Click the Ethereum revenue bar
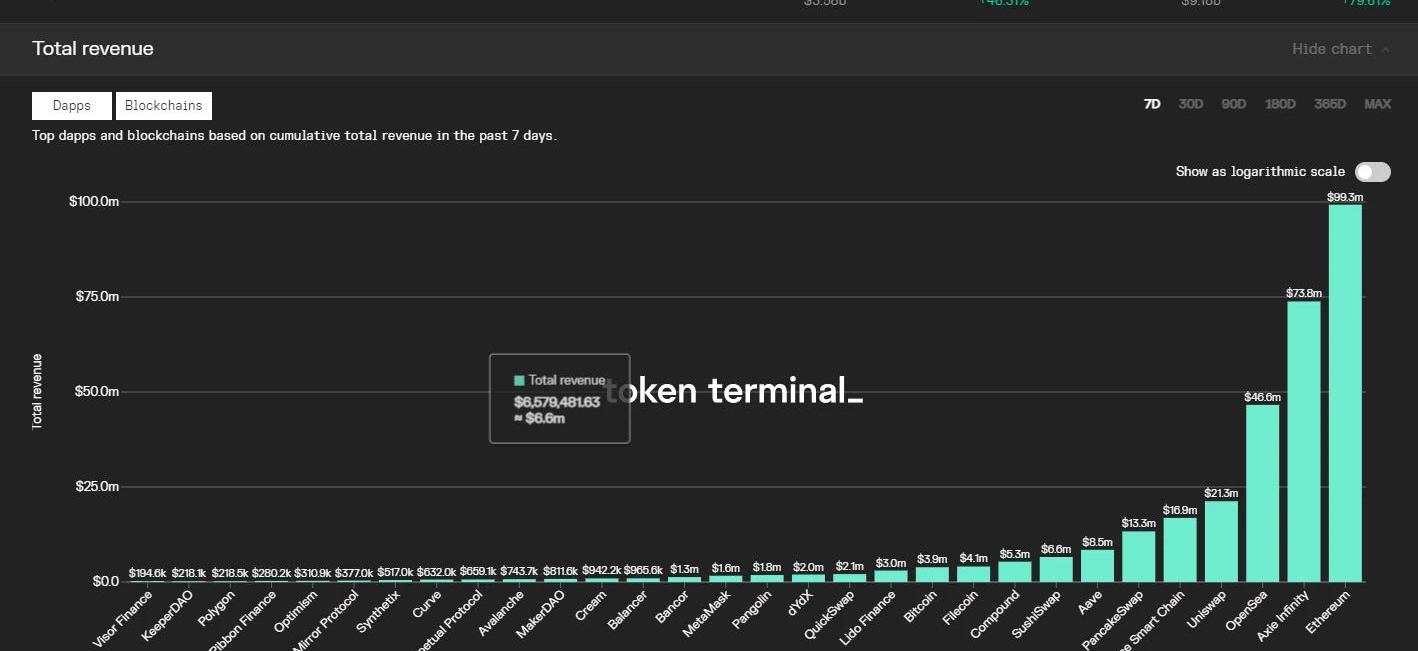Screen dimensions: 1418x651 [x=1345, y=392]
